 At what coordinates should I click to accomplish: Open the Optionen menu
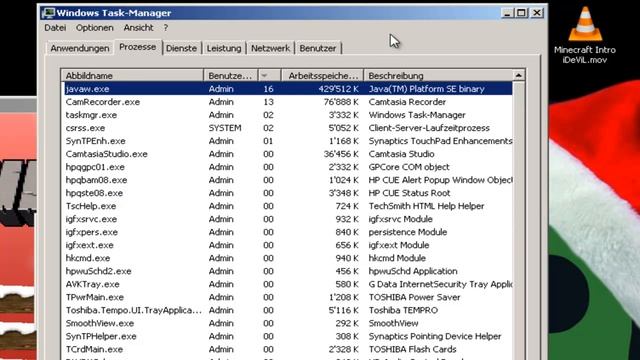click(x=95, y=28)
